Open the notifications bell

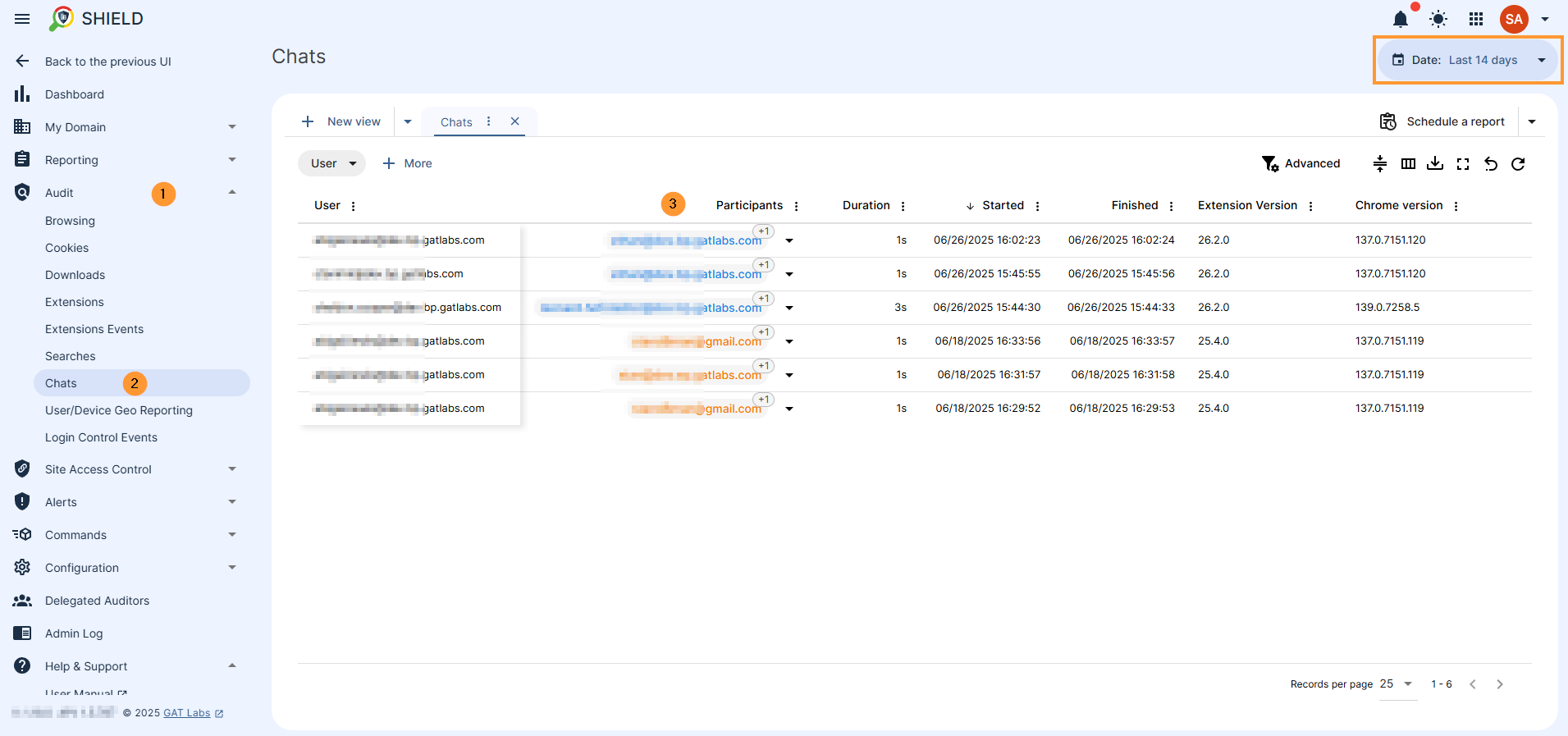[1401, 19]
